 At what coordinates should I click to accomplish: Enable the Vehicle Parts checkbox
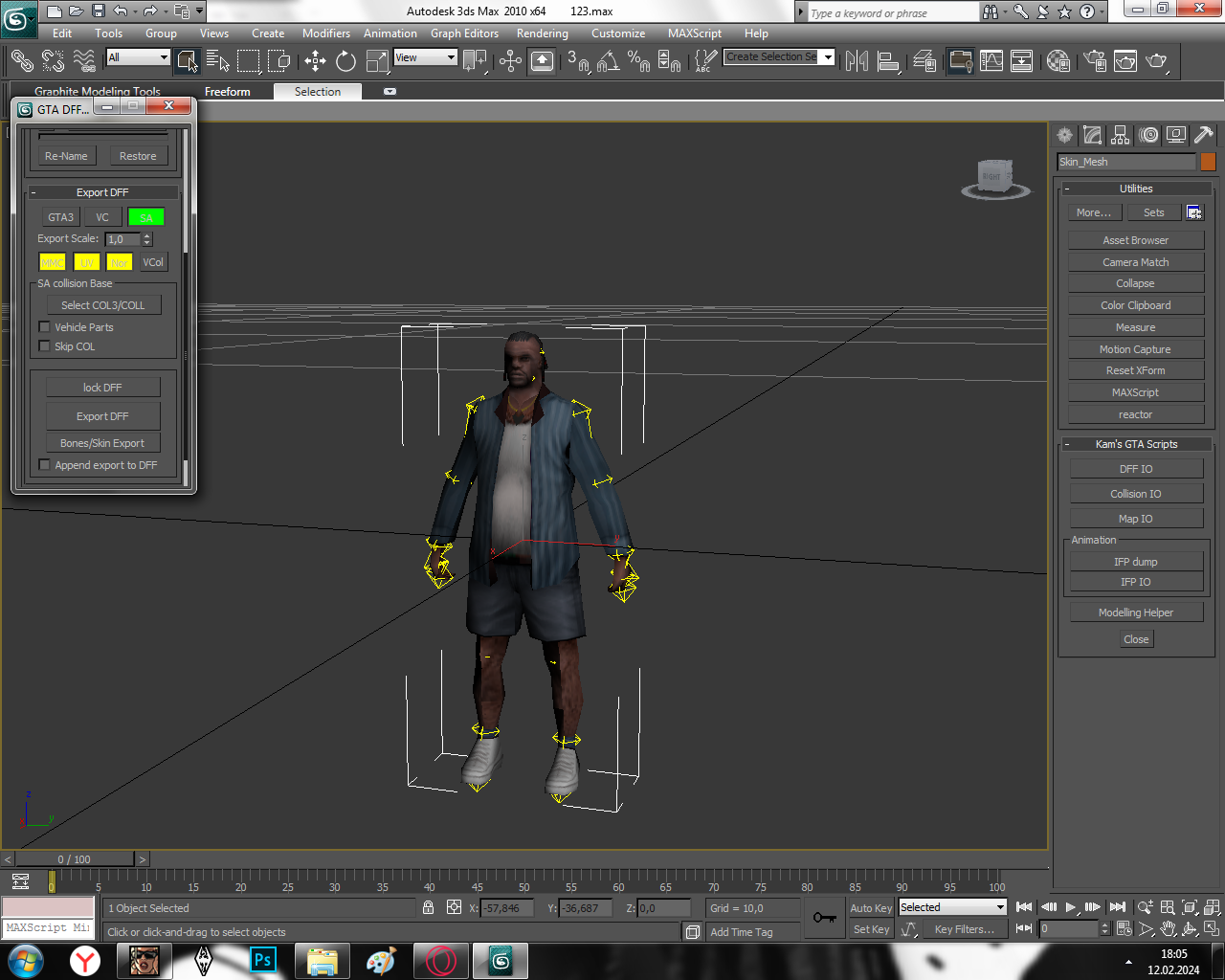pos(44,327)
